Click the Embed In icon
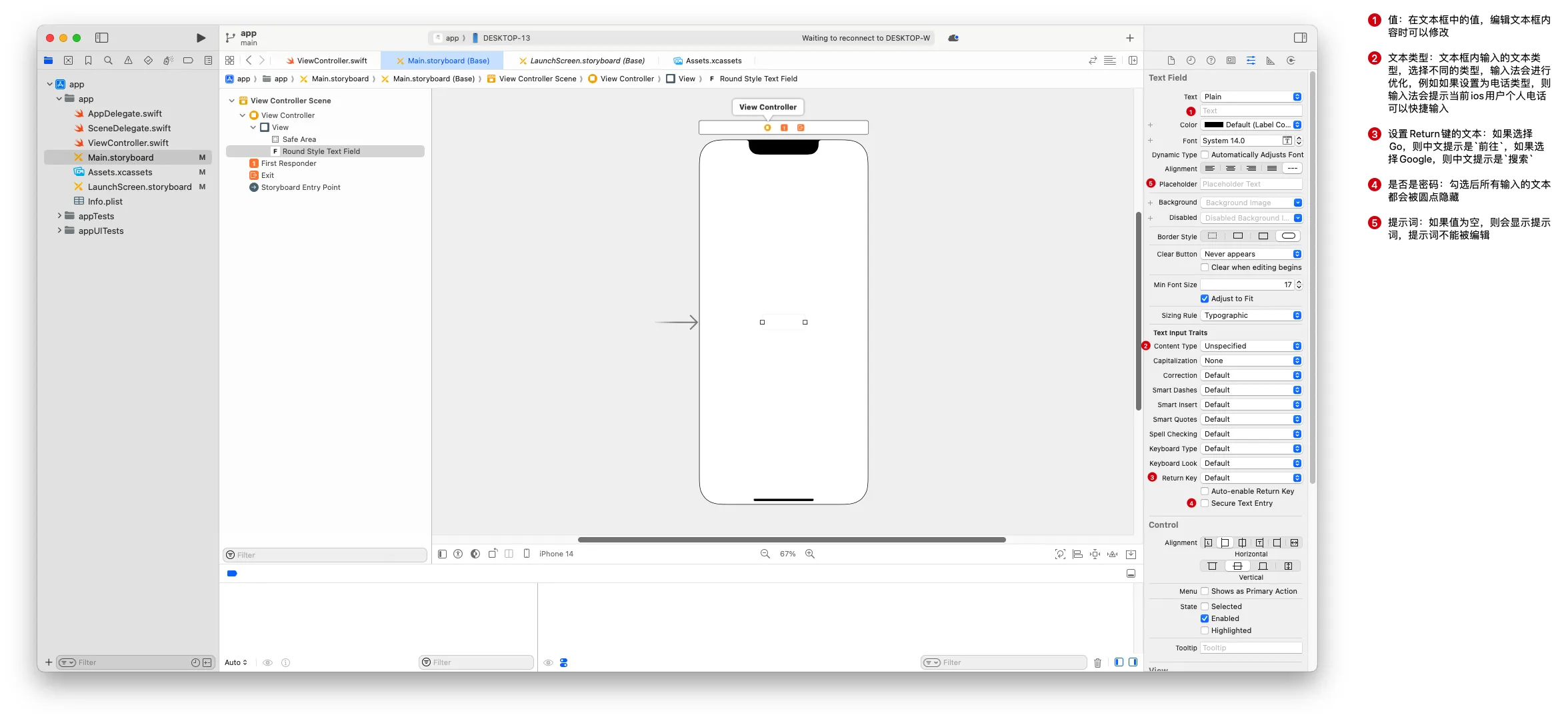 [x=1131, y=554]
